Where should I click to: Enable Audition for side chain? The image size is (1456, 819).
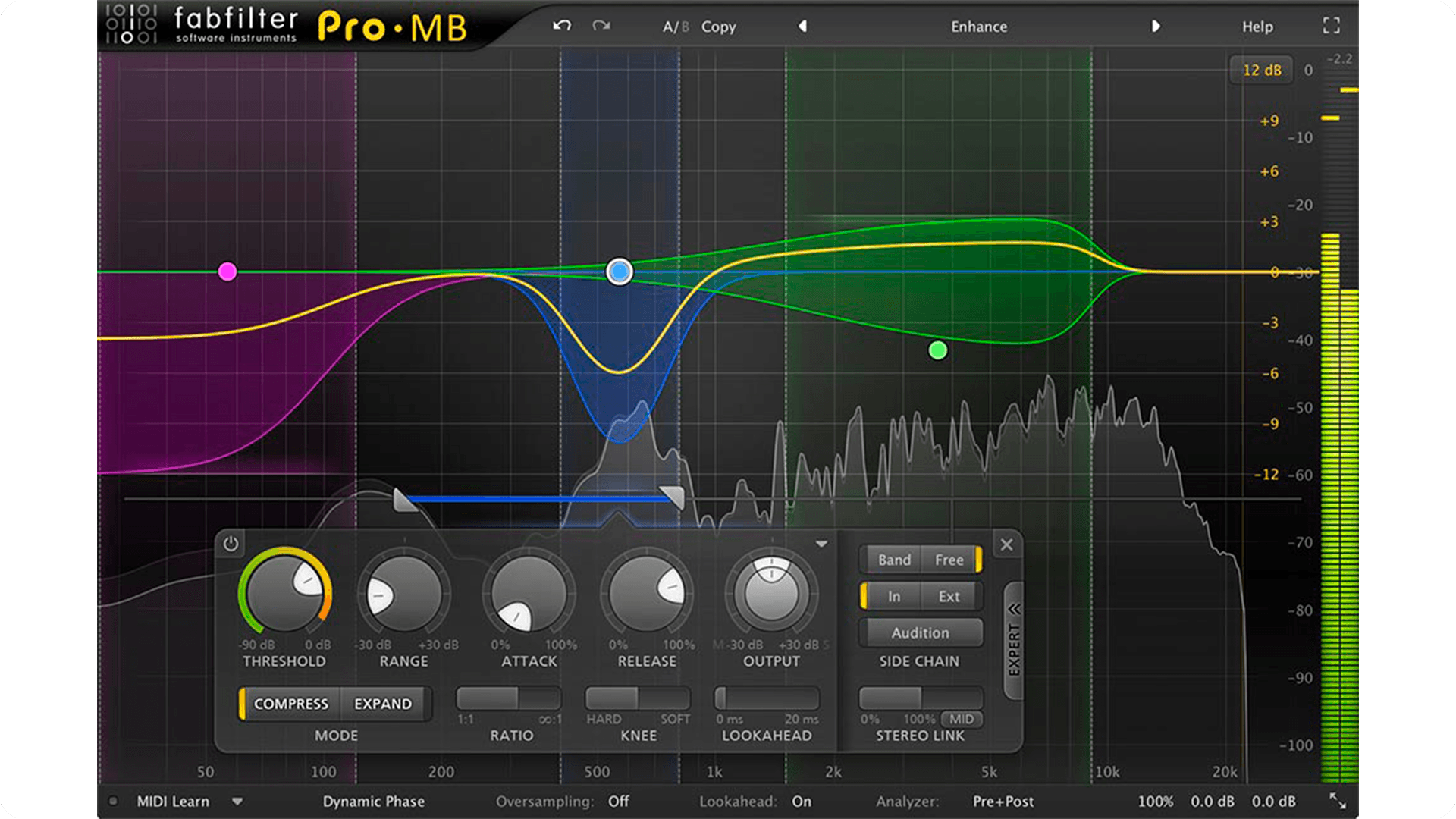click(921, 632)
